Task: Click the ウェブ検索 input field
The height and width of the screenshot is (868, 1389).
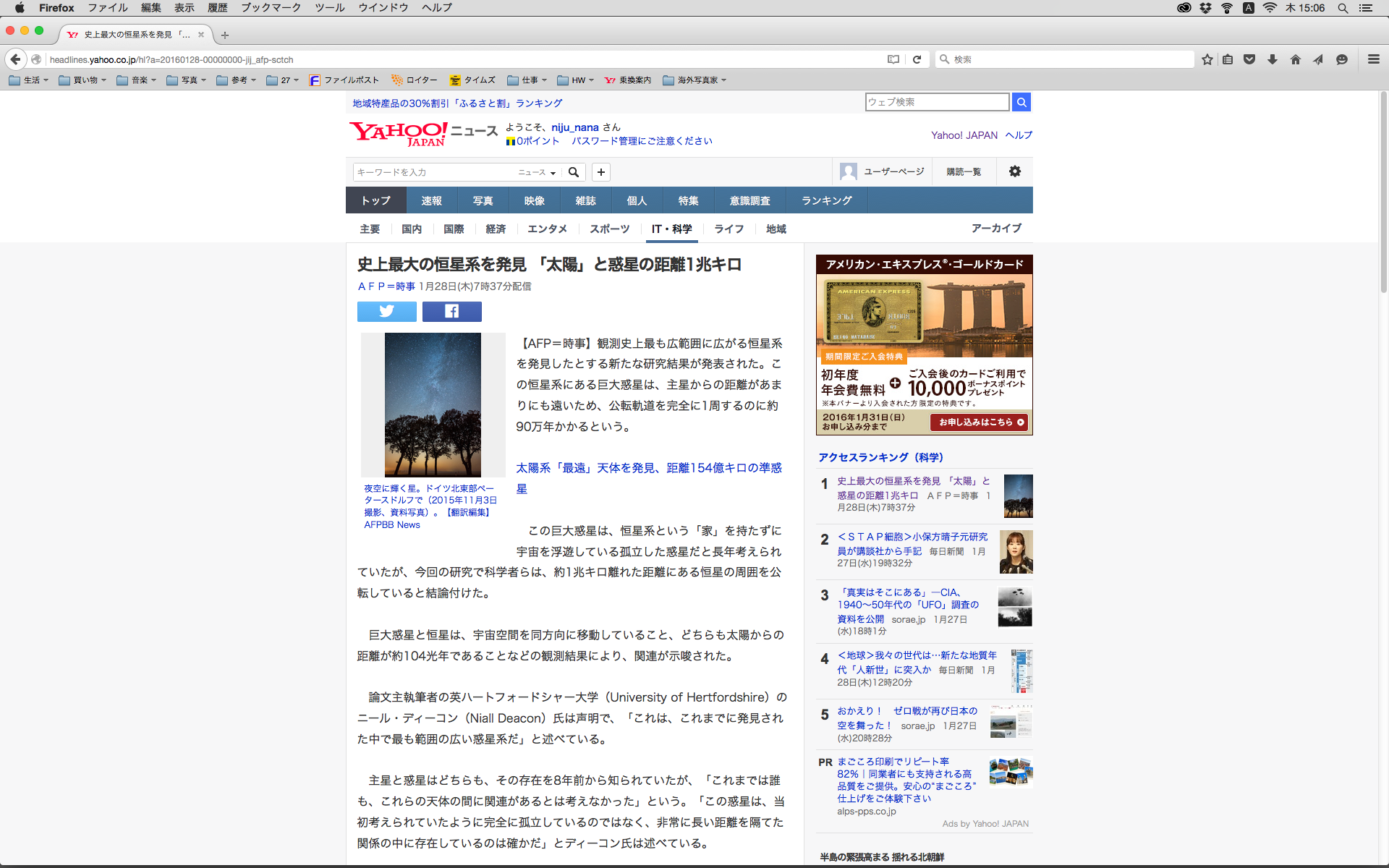Action: 937,102
